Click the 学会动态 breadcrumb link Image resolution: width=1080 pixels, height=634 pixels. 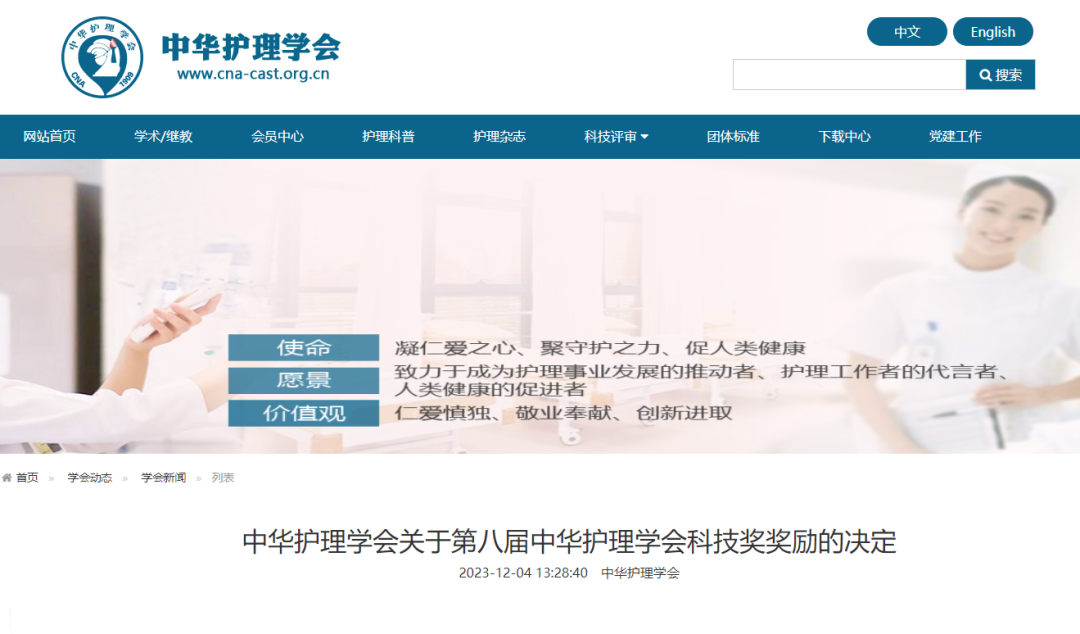(x=90, y=478)
